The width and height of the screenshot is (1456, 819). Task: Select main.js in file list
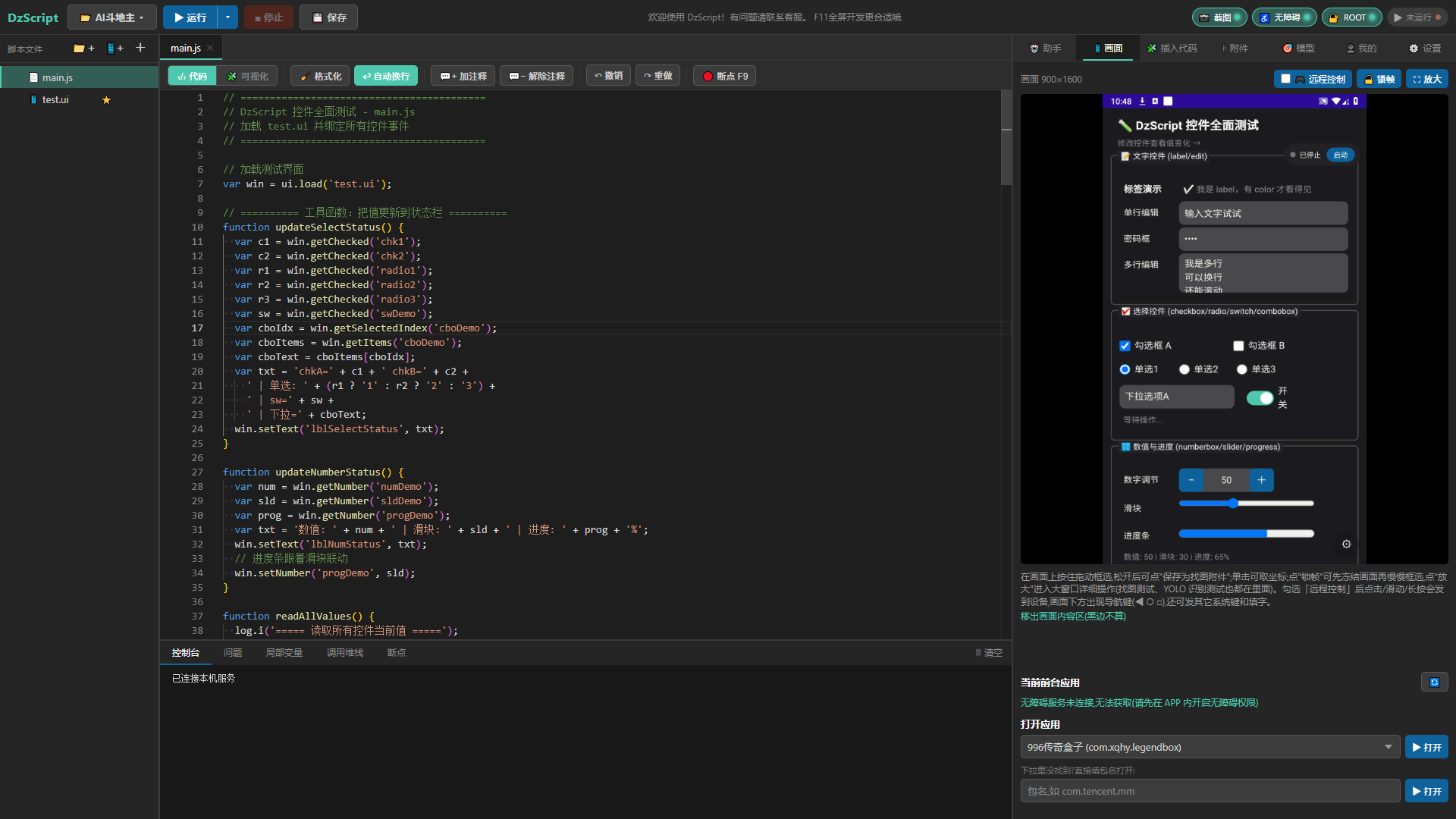pos(80,77)
